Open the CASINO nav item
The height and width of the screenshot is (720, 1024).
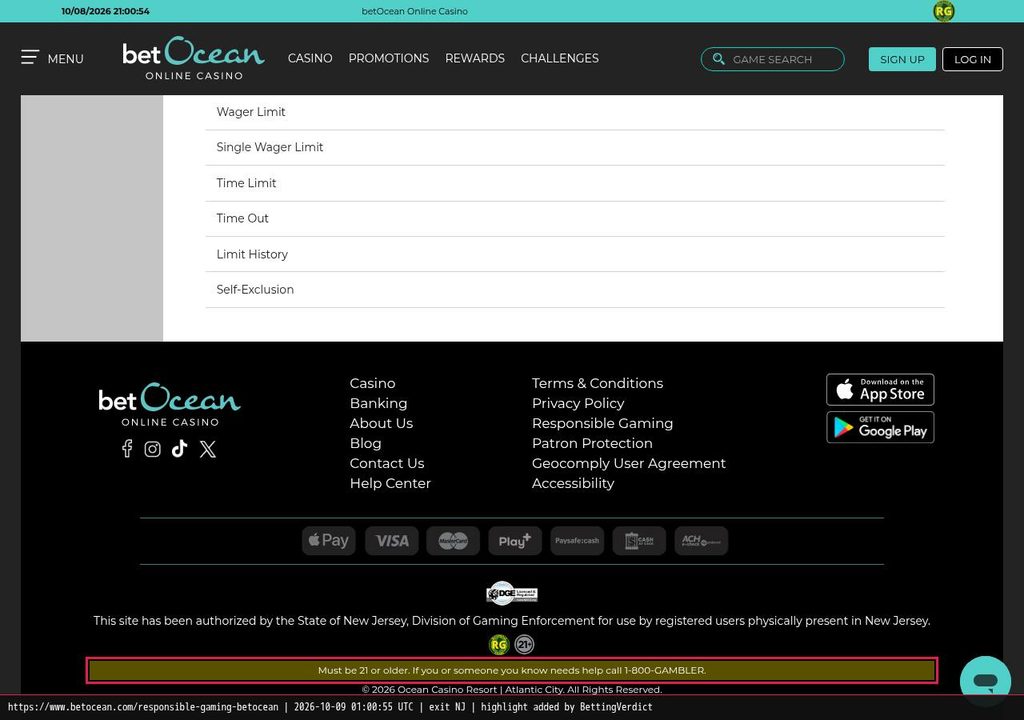(x=310, y=58)
